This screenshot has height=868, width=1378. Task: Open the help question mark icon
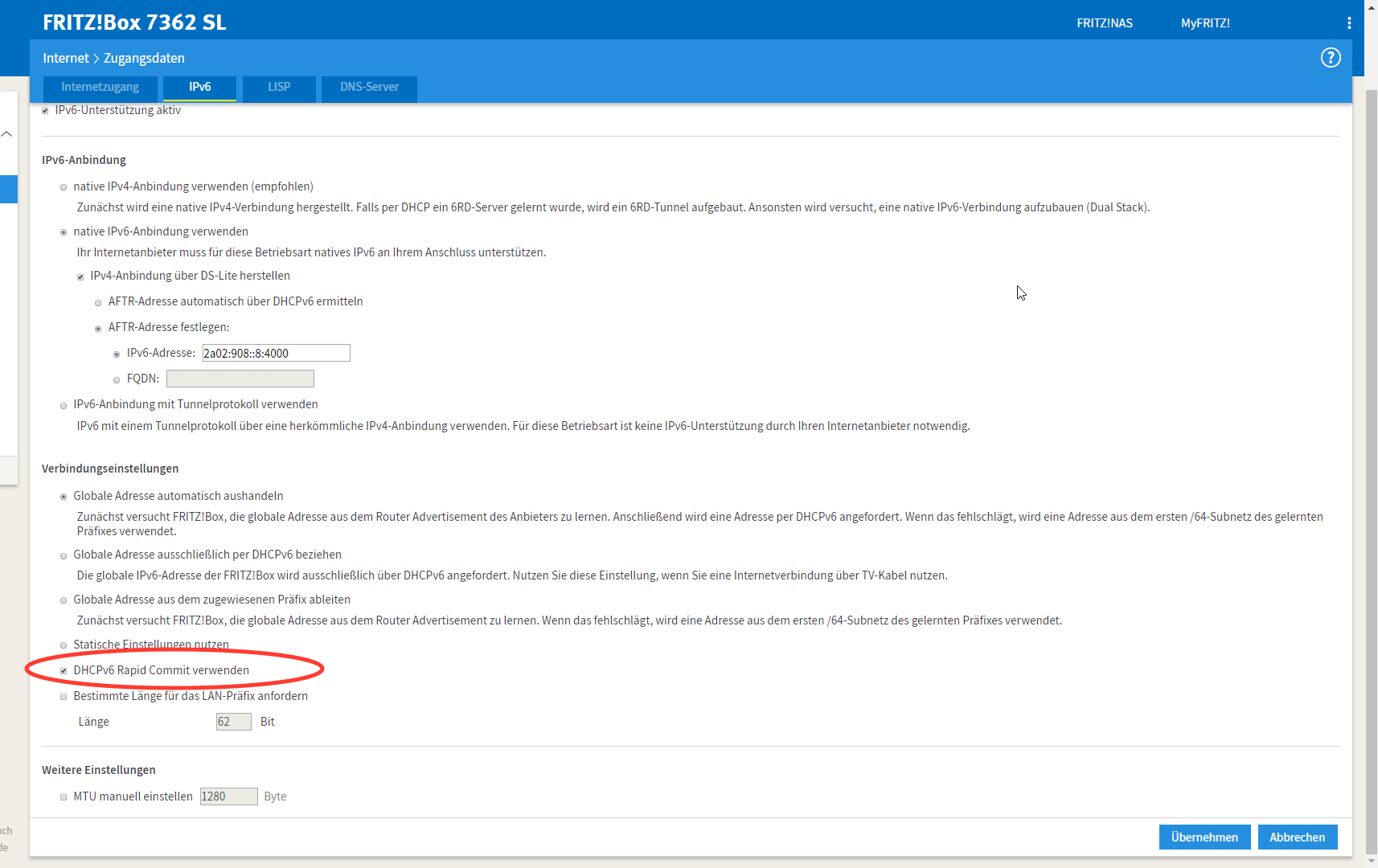tap(1331, 58)
